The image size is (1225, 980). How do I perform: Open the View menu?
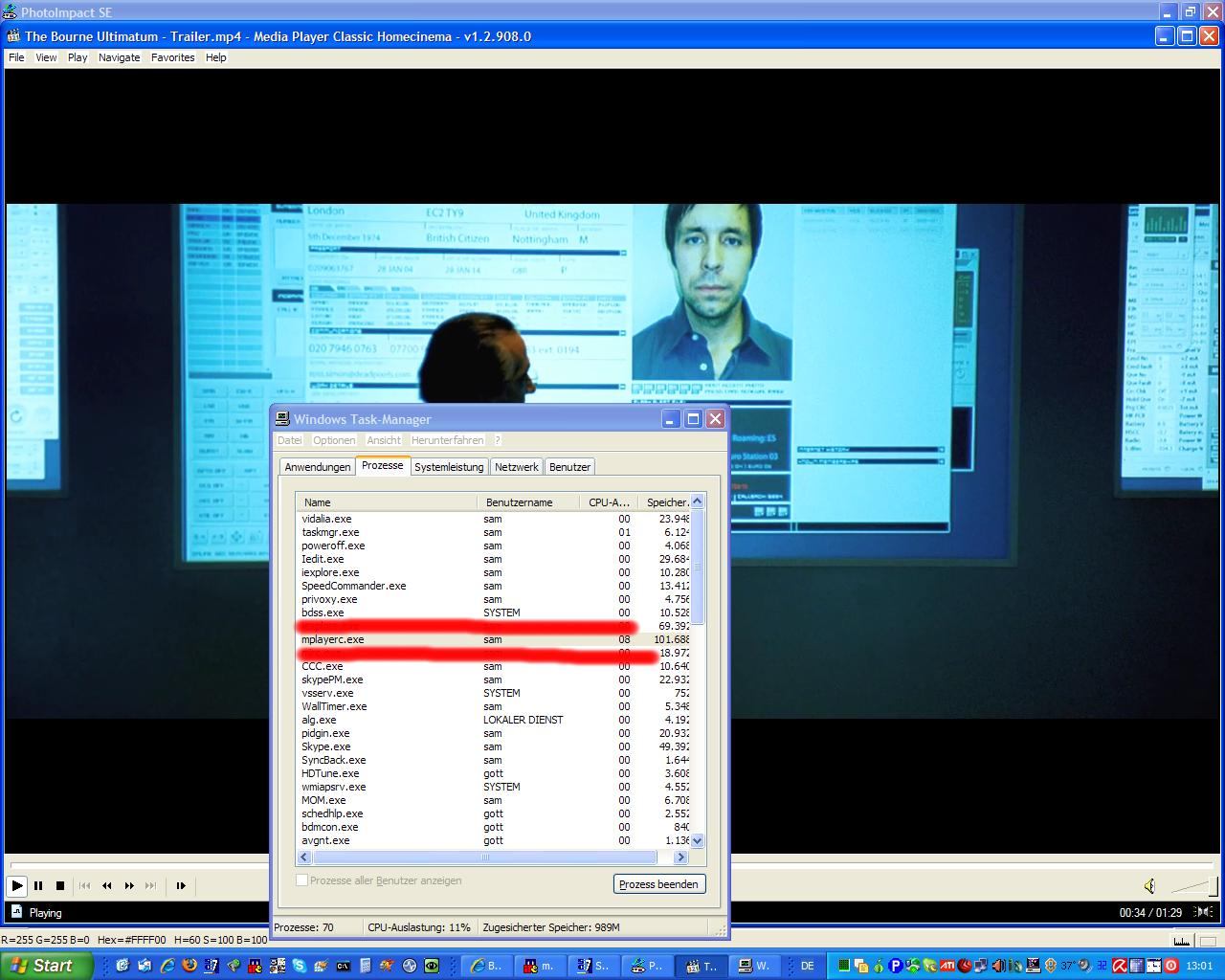pyautogui.click(x=46, y=57)
